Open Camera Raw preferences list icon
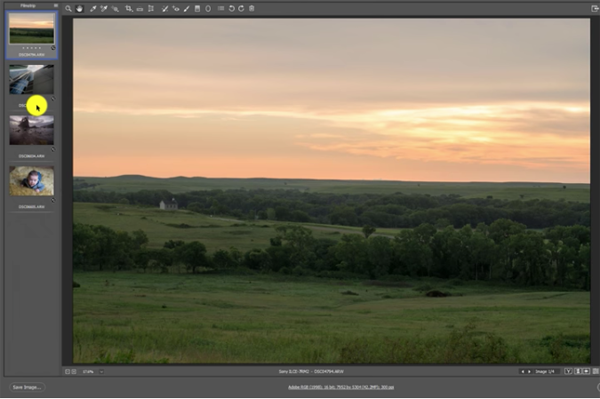The height and width of the screenshot is (399, 600). (221, 8)
